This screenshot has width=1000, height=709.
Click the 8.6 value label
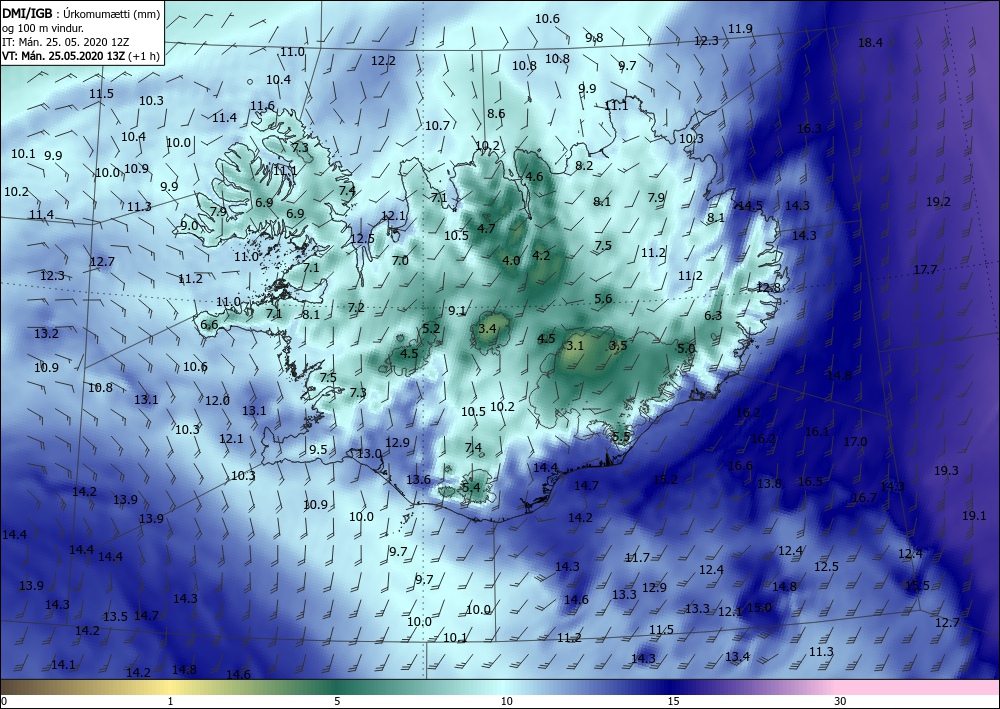496,113
